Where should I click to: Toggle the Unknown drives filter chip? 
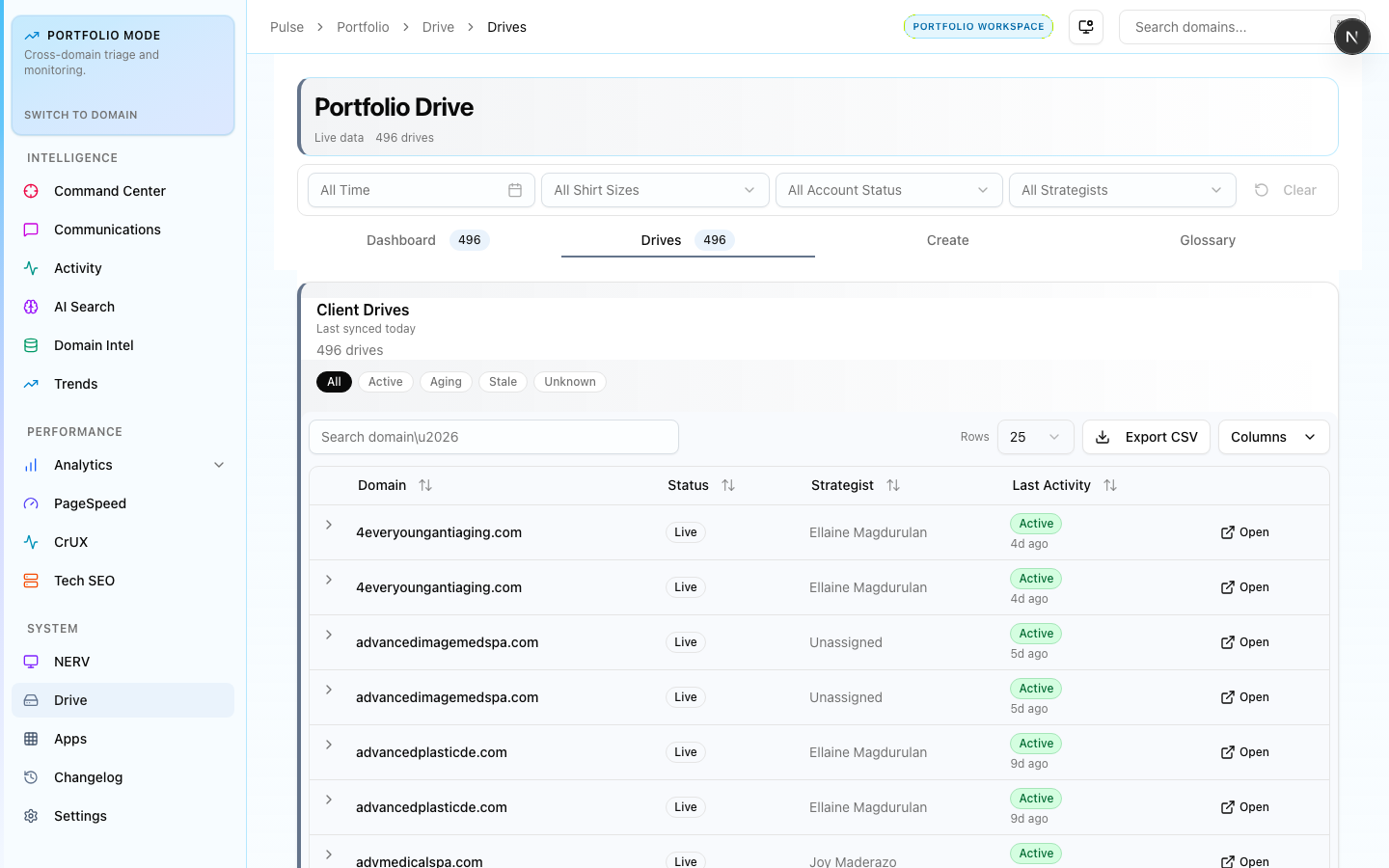569,382
